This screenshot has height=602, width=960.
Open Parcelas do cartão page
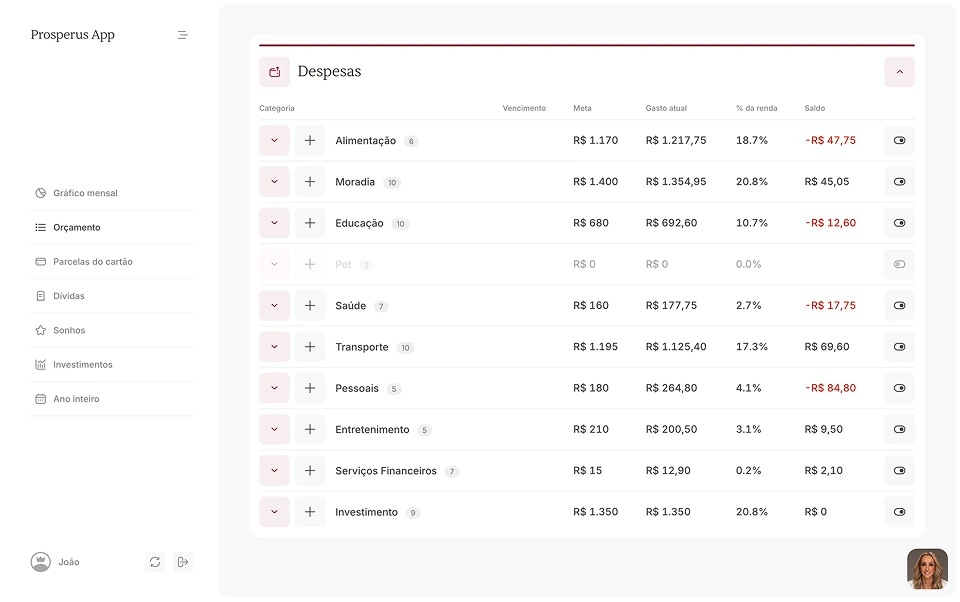(x=111, y=261)
